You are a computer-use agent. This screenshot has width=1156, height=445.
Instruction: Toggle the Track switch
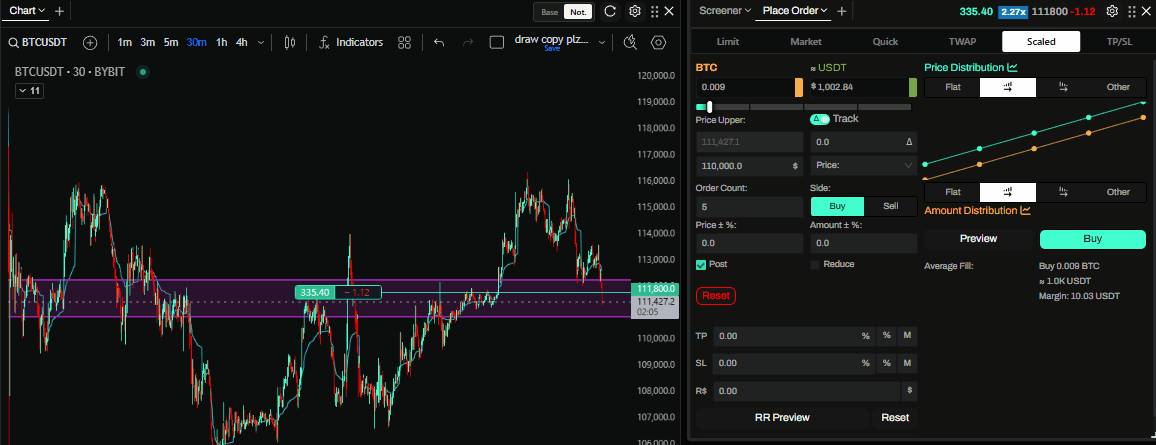(819, 119)
